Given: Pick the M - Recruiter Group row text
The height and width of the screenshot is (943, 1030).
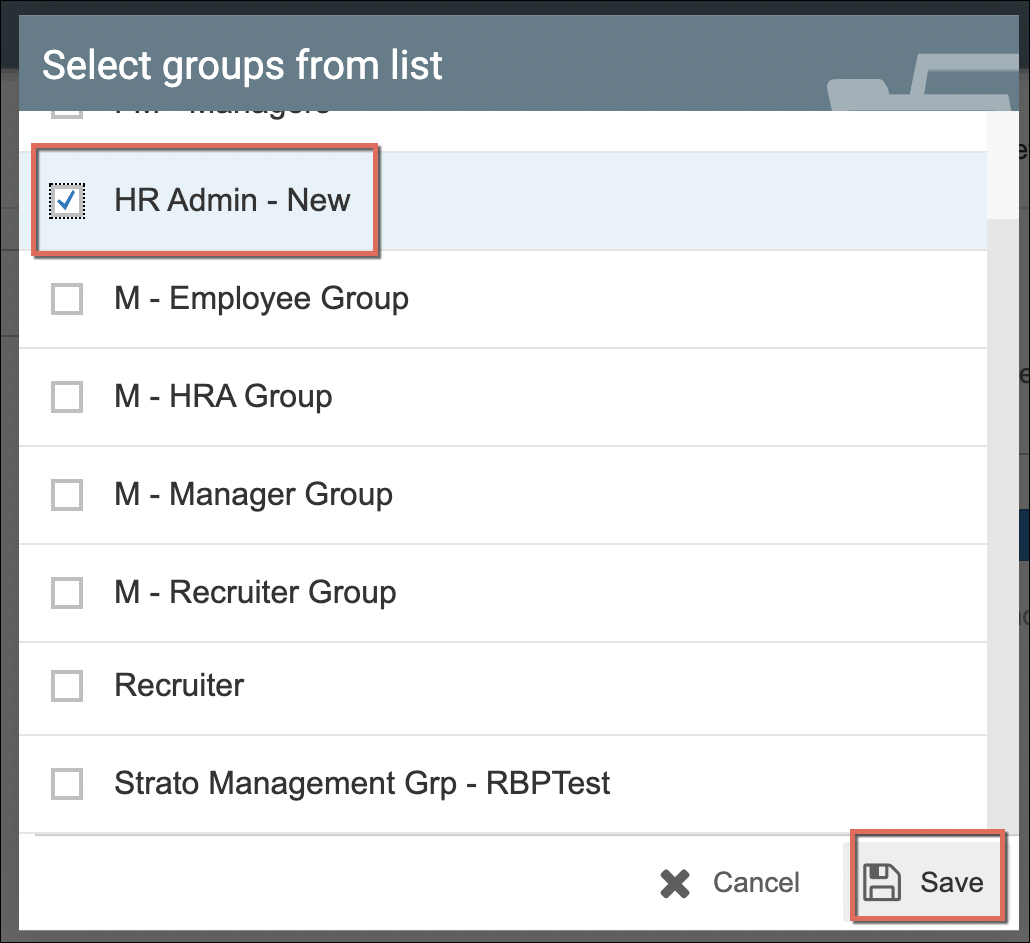Looking at the screenshot, I should (x=255, y=593).
